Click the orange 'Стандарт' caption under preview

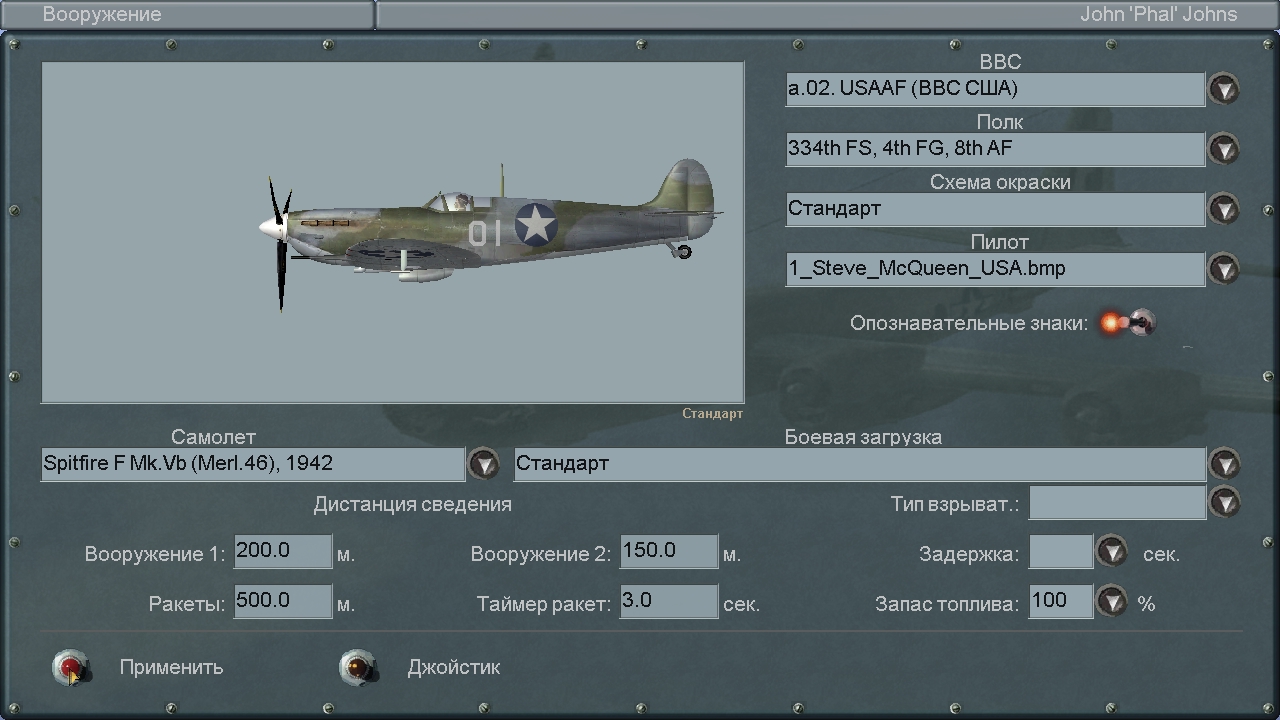pyautogui.click(x=713, y=414)
